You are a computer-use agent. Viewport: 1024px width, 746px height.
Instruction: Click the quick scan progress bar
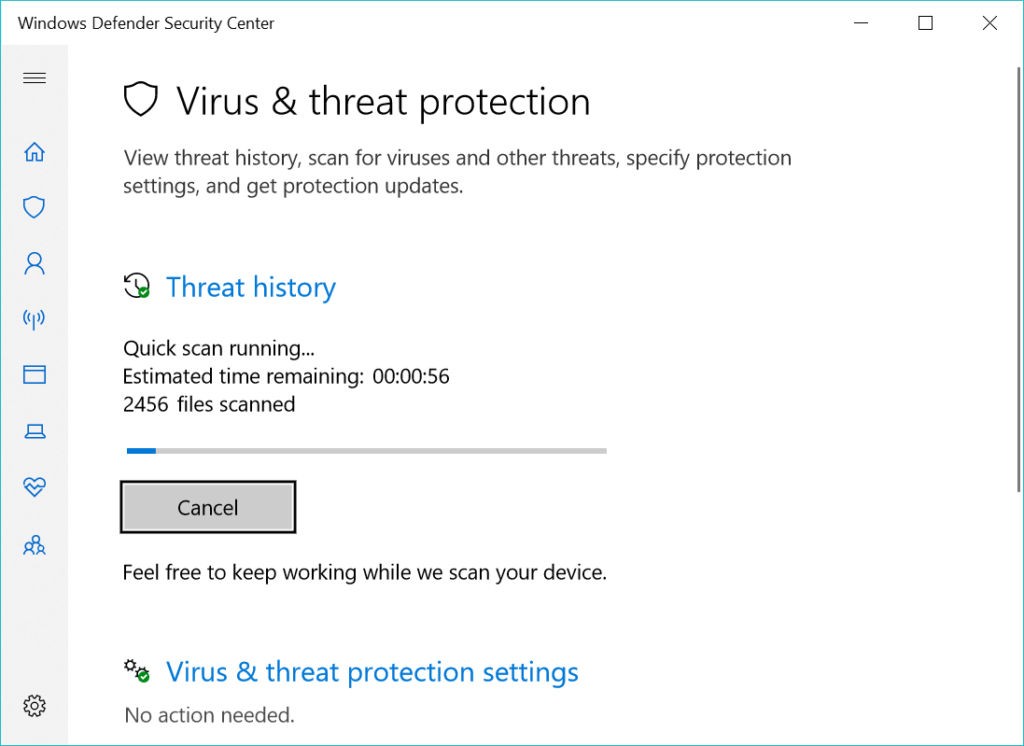[x=366, y=451]
